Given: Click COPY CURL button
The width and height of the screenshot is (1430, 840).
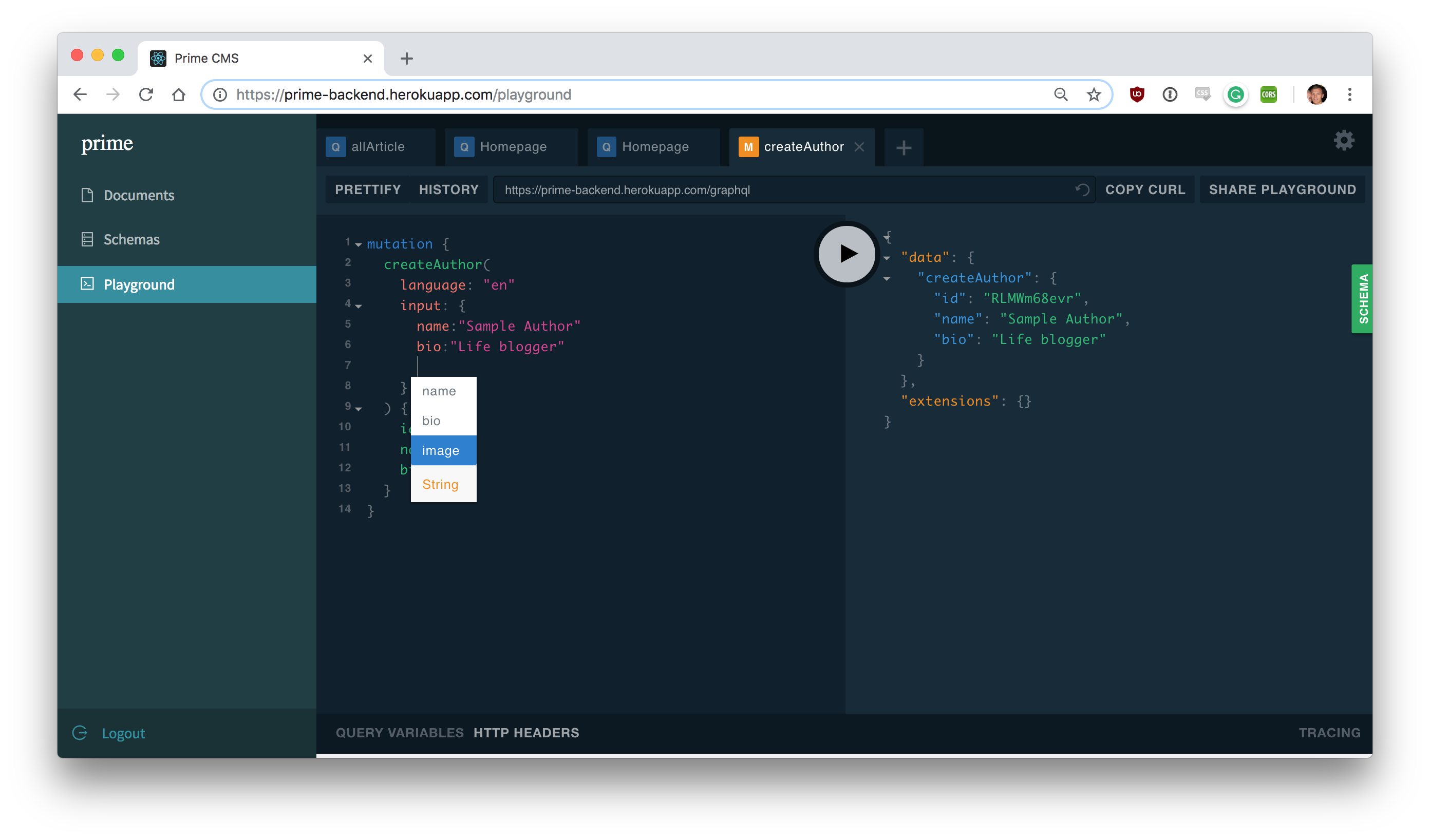Looking at the screenshot, I should click(1144, 189).
